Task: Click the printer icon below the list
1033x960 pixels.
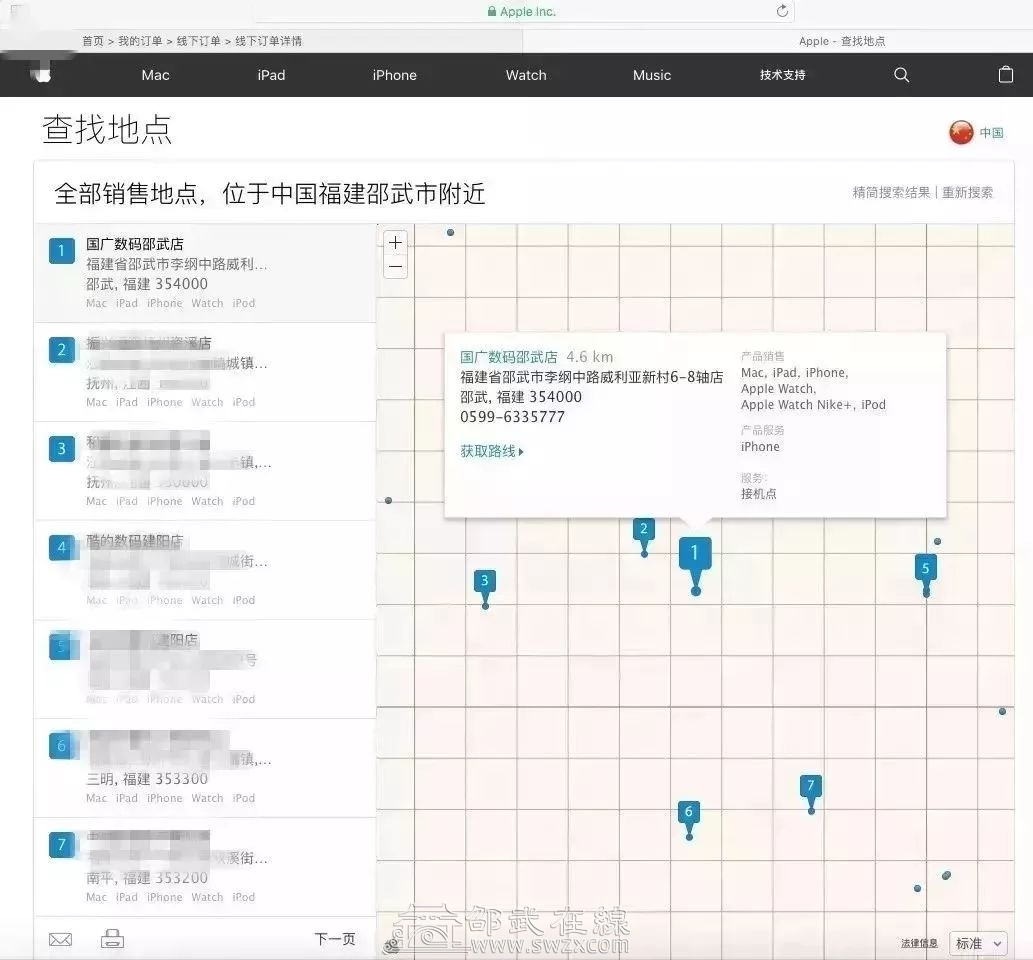Action: pos(113,939)
